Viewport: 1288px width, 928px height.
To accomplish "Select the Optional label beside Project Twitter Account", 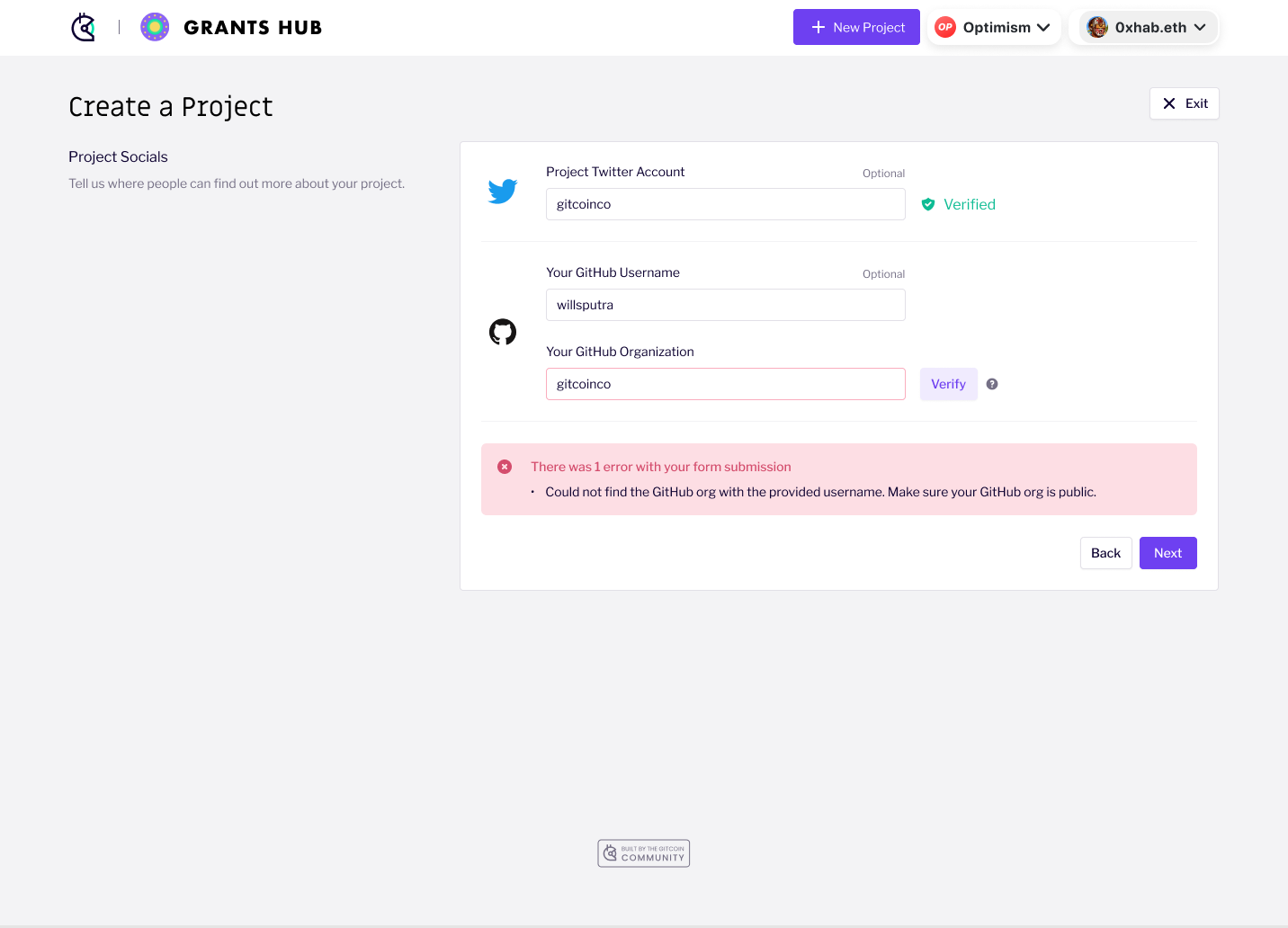I will 883,173.
